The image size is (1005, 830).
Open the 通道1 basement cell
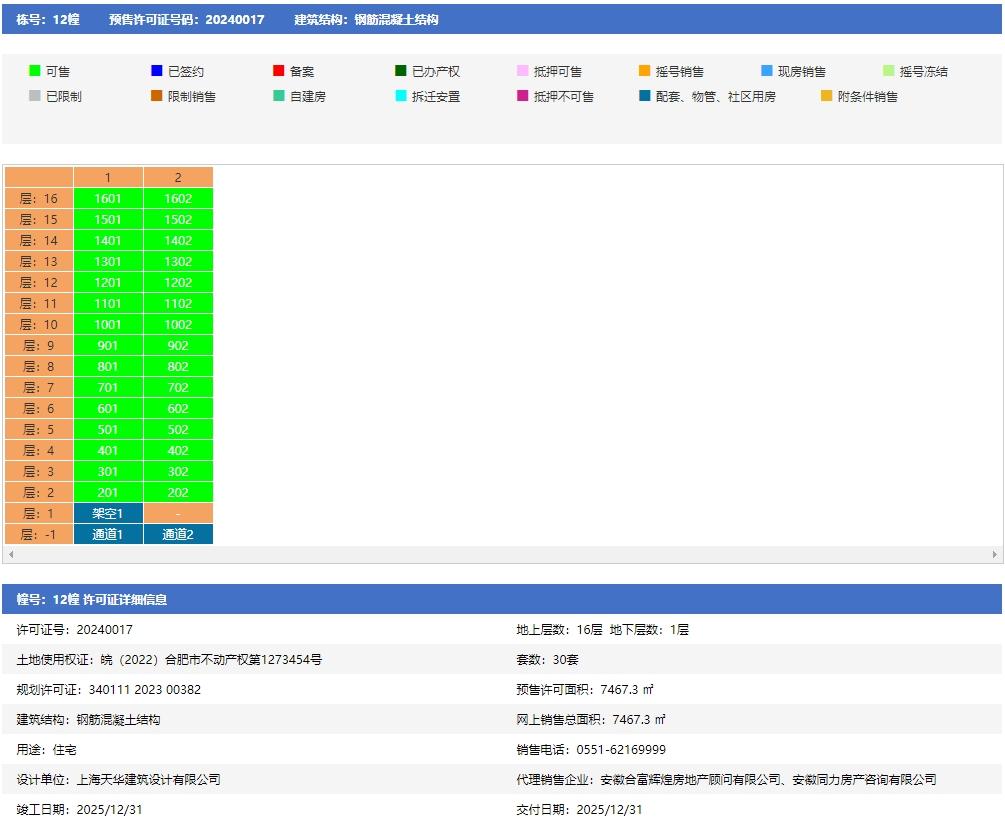click(x=108, y=535)
